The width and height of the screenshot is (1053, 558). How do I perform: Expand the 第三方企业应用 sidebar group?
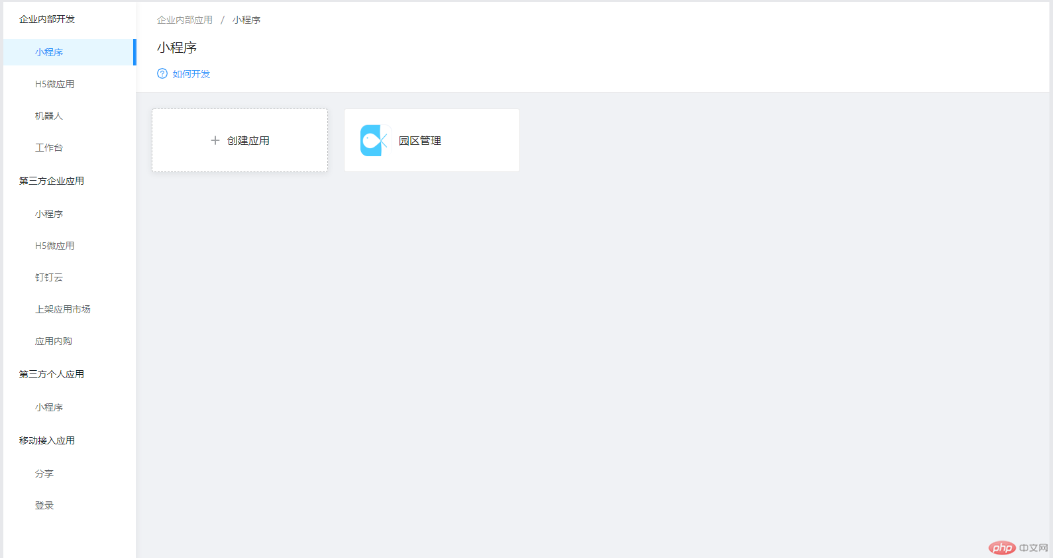click(x=52, y=181)
